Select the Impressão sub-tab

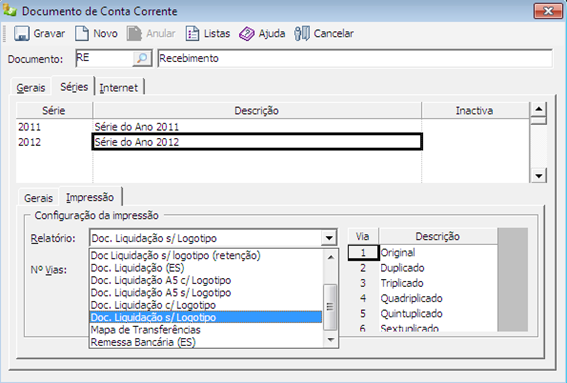tap(90, 197)
